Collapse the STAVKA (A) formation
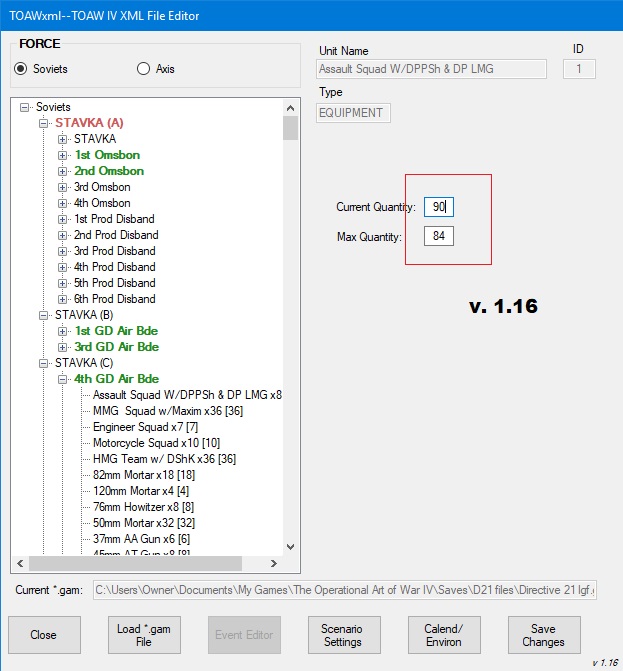 43,123
